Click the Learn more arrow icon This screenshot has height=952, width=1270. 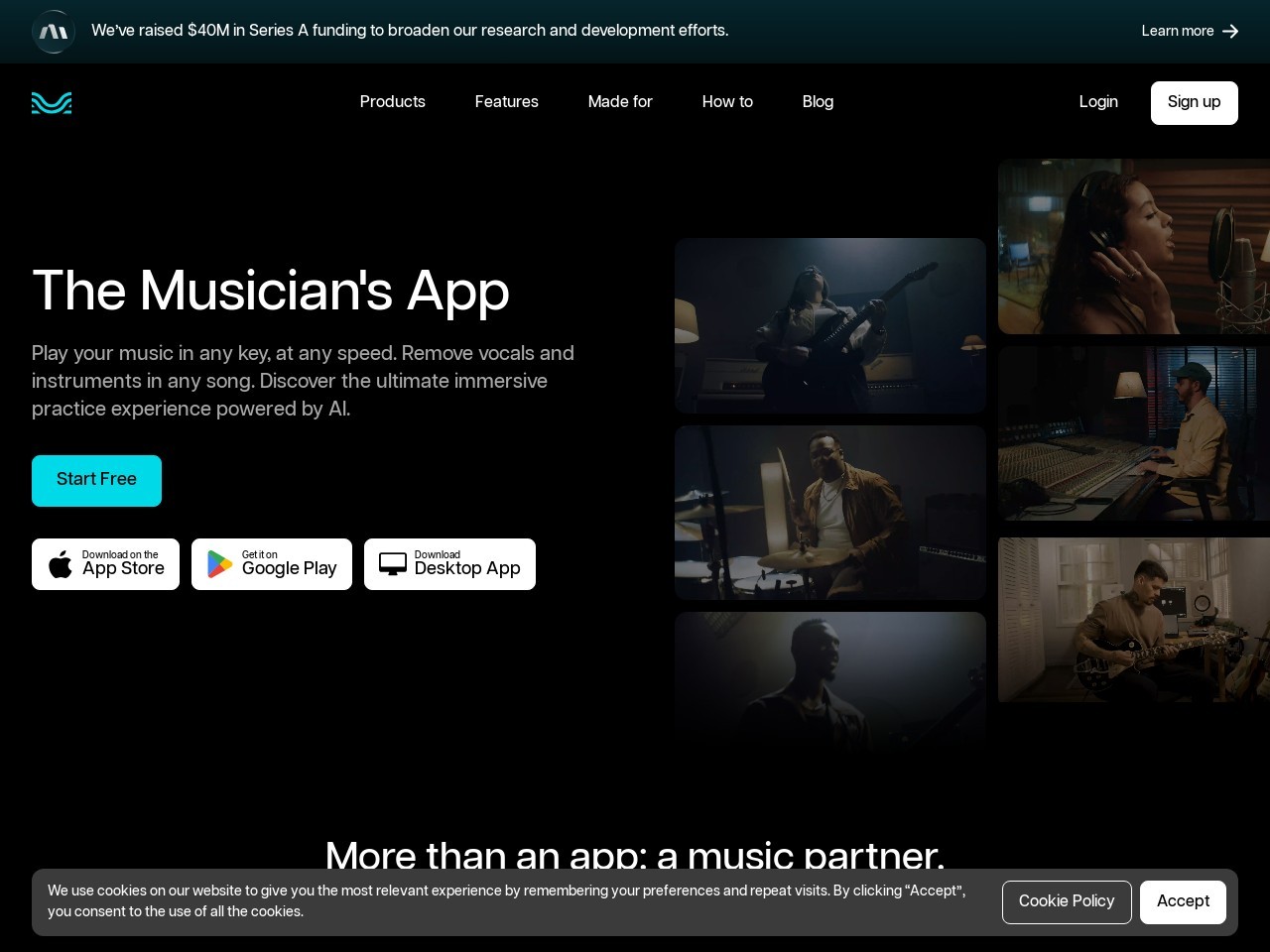[x=1230, y=32]
